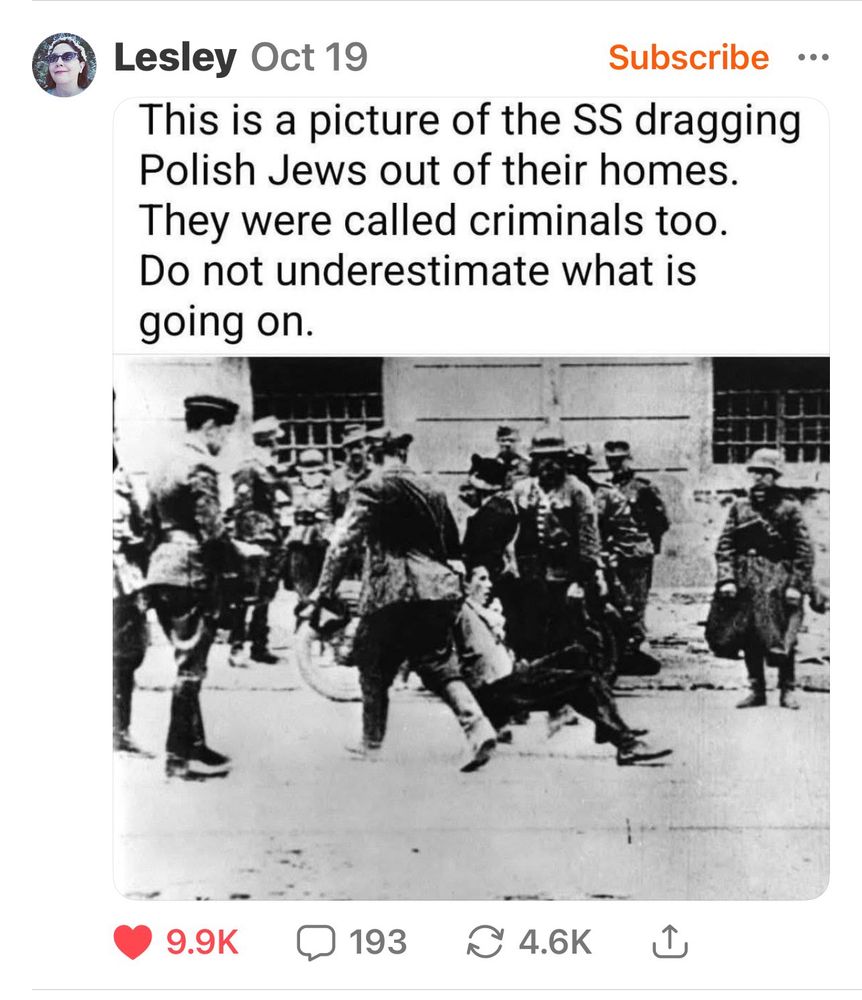Open the Oct 19 timestamp permalink
The width and height of the screenshot is (862, 1000).
[x=309, y=57]
